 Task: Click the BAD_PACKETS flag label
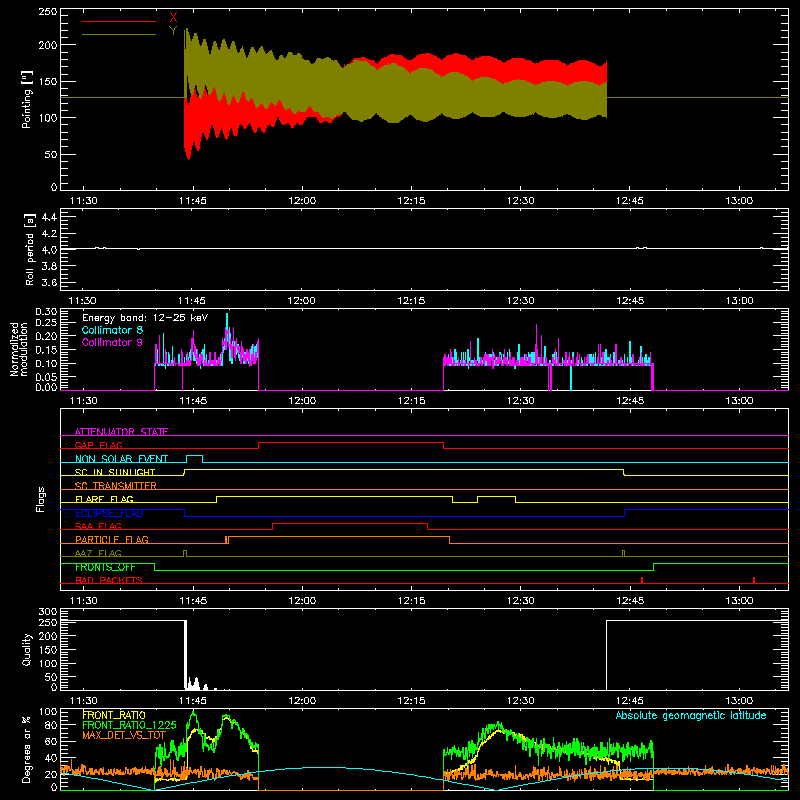109,580
